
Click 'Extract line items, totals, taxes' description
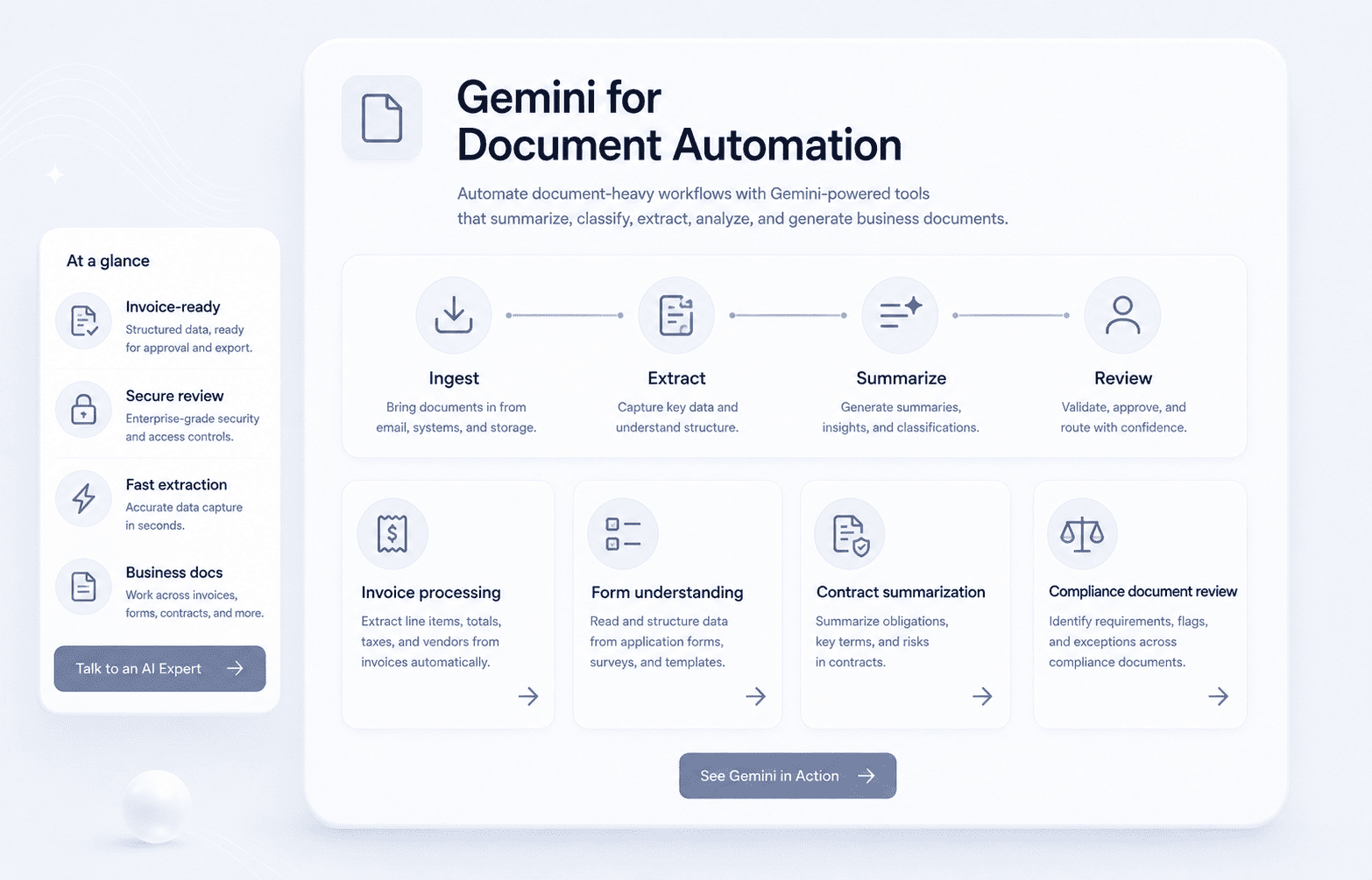431,642
